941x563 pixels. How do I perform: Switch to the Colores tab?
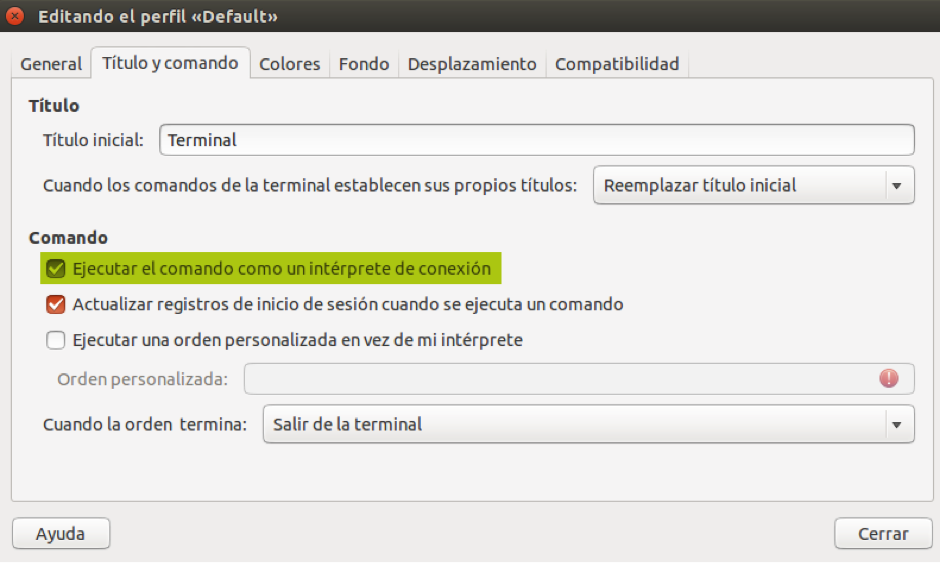[289, 64]
